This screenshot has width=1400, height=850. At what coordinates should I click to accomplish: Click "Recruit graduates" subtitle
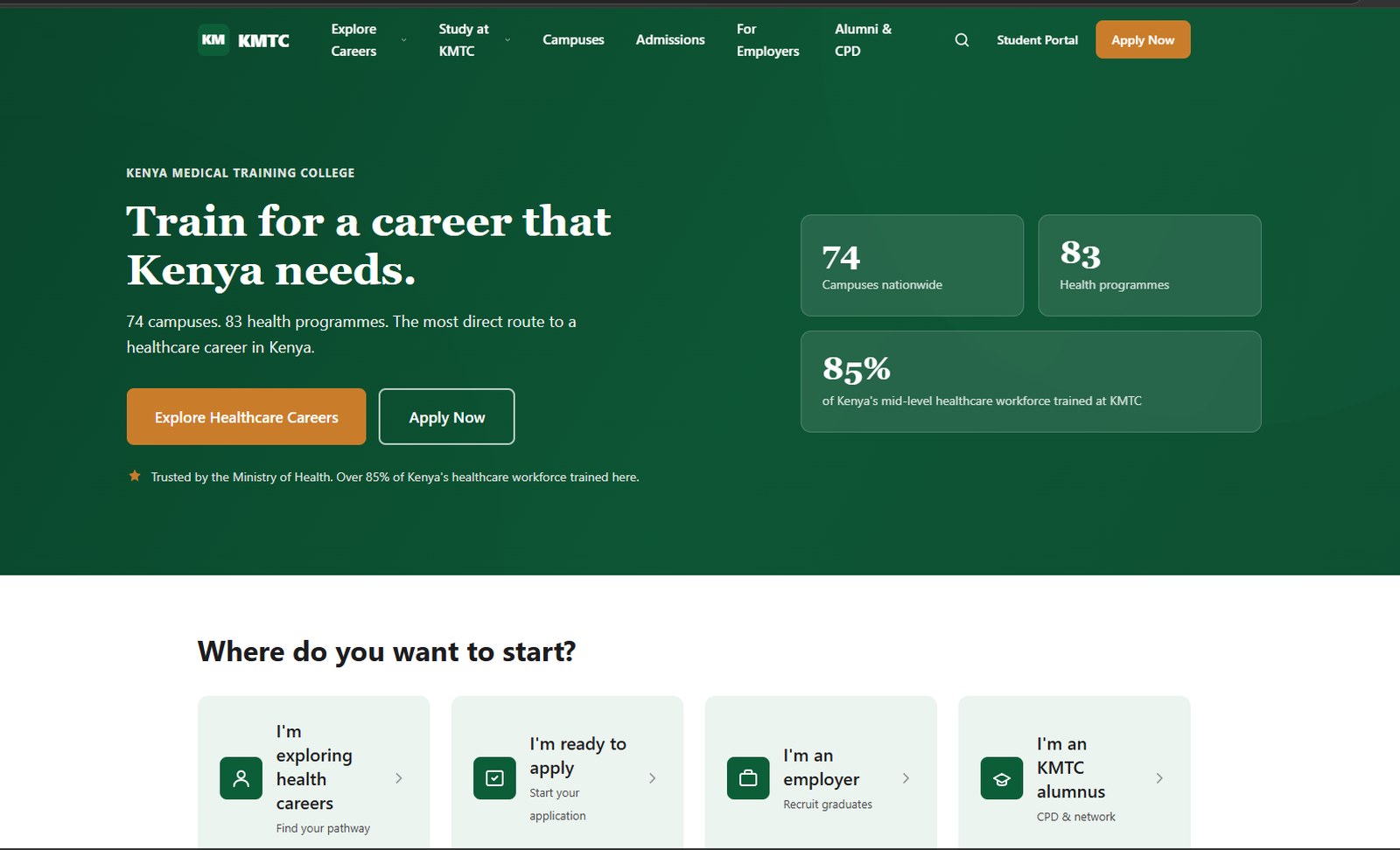tap(828, 805)
